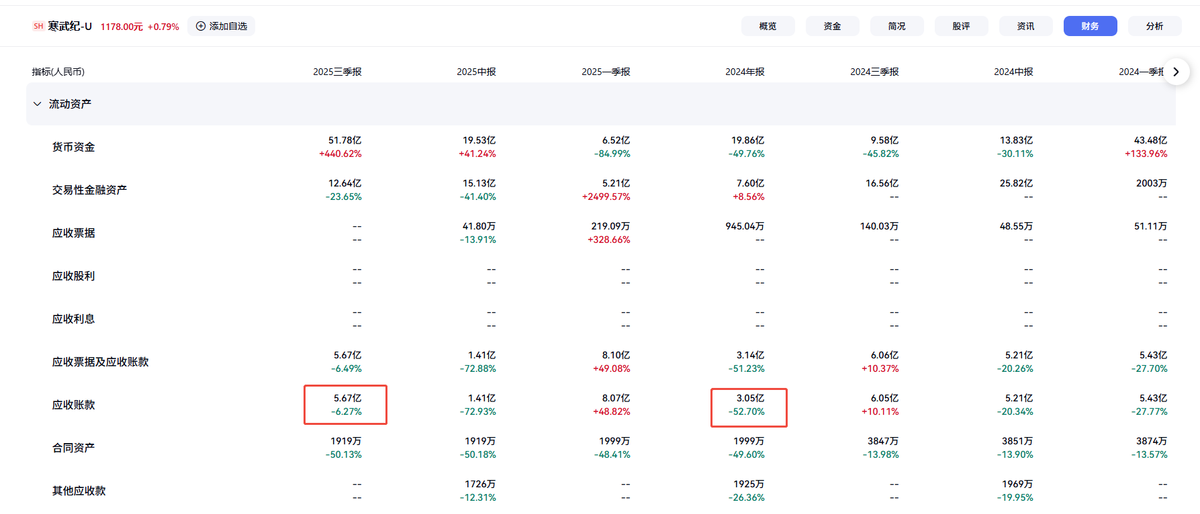
Task: Click the highlighted 5.67亿 应收账款 cell
Action: click(346, 405)
